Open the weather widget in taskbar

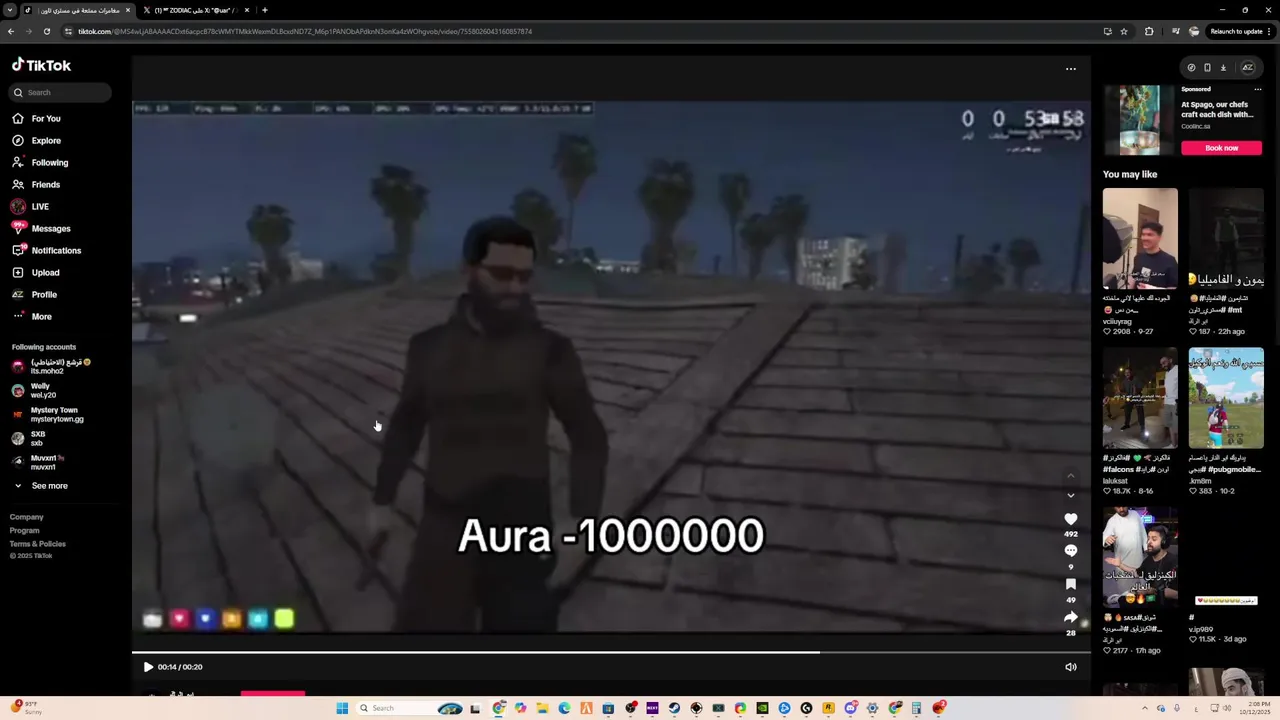26,708
